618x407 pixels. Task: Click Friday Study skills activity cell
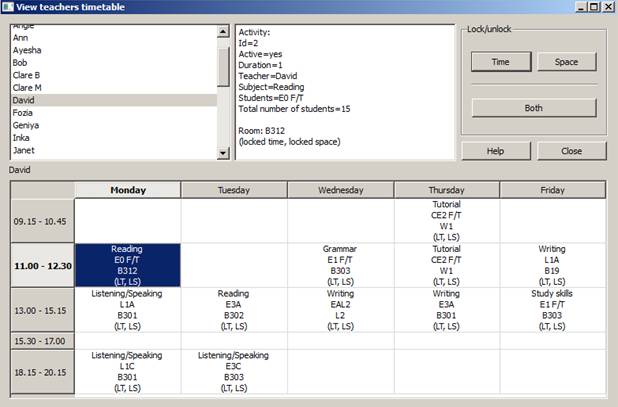click(x=552, y=310)
